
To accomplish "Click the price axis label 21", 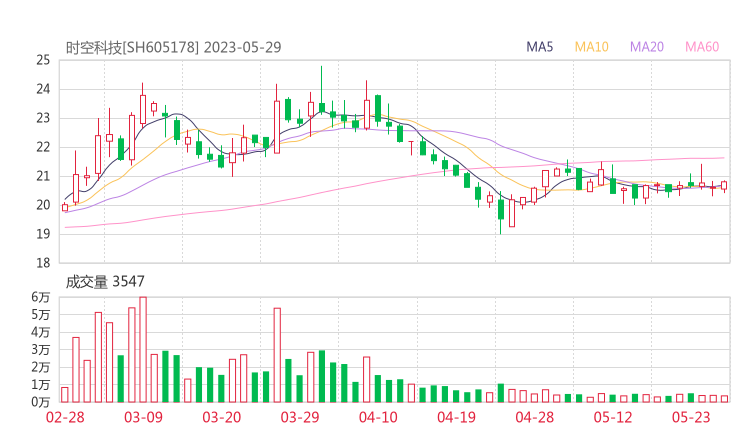I will point(43,176).
